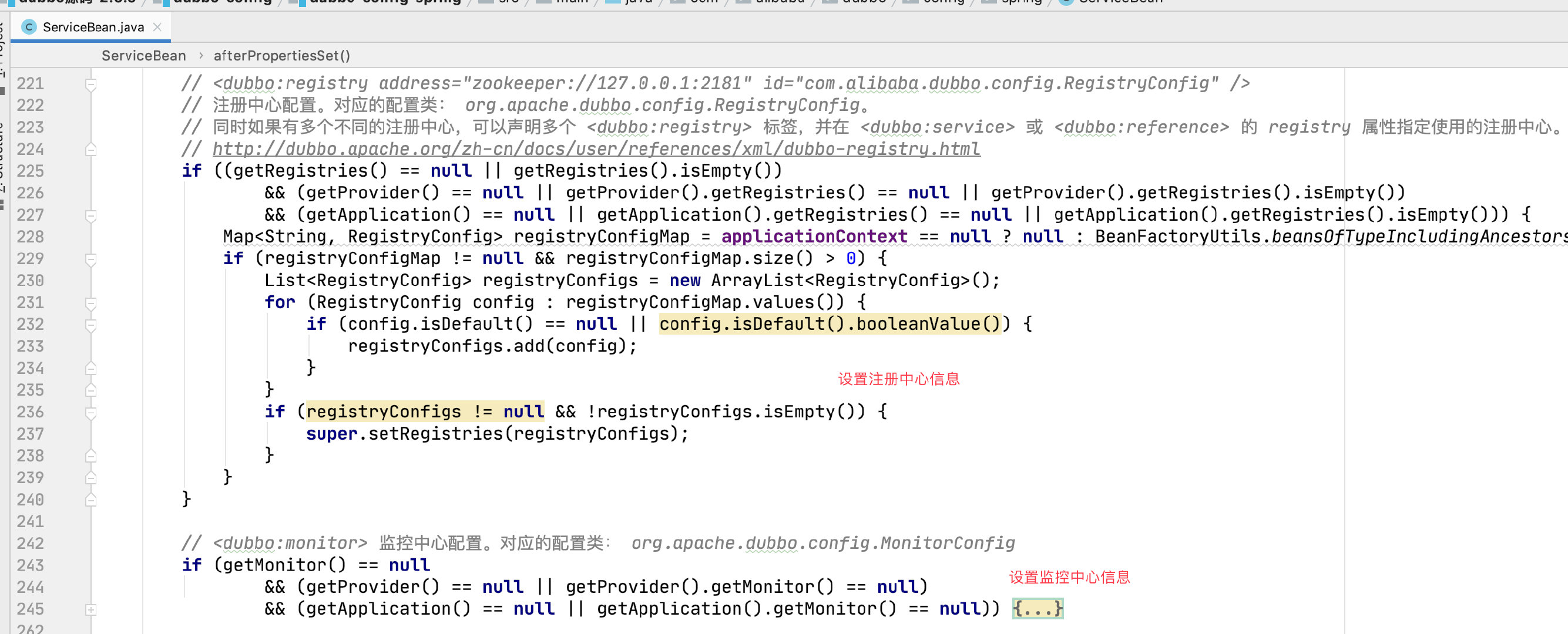
Task: Click the fold end marker at line 224
Action: 90,149
